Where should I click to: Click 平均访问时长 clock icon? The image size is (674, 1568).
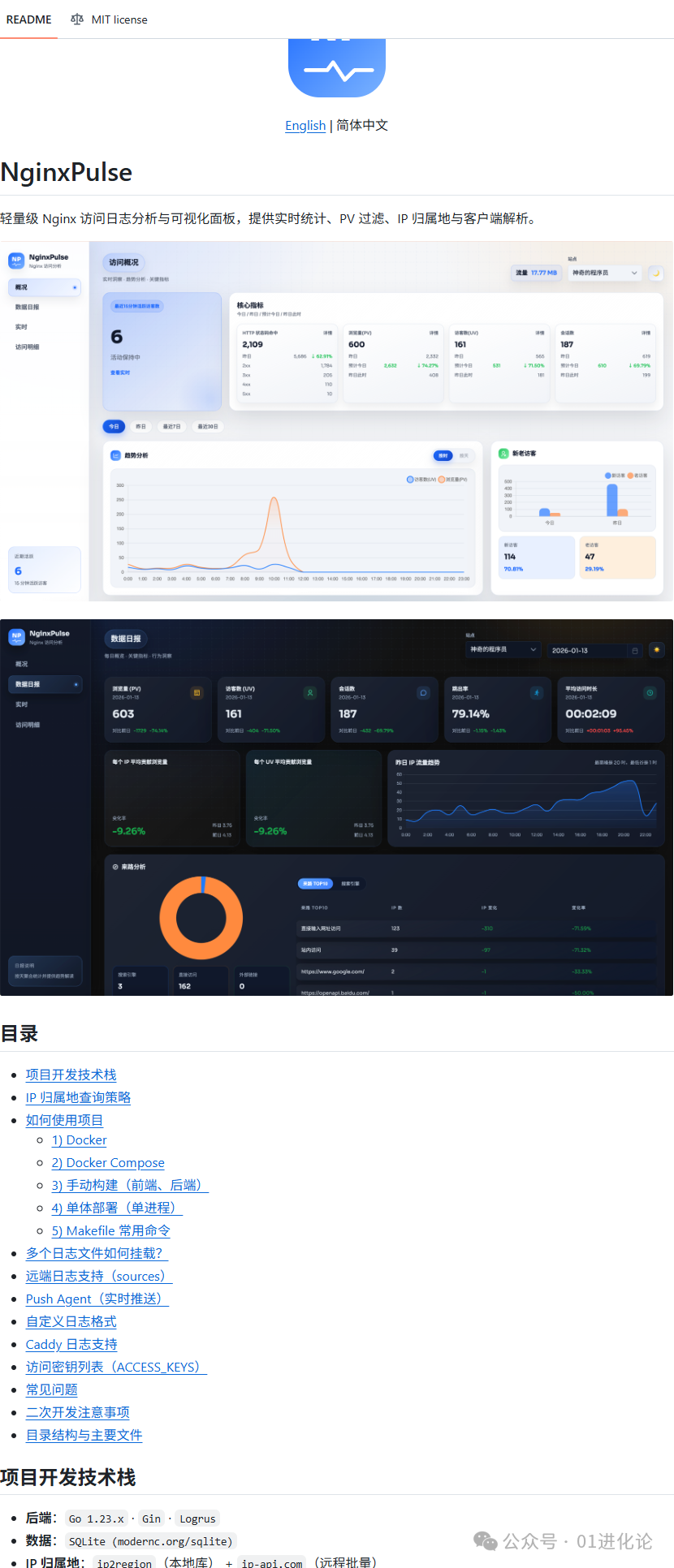pyautogui.click(x=650, y=692)
